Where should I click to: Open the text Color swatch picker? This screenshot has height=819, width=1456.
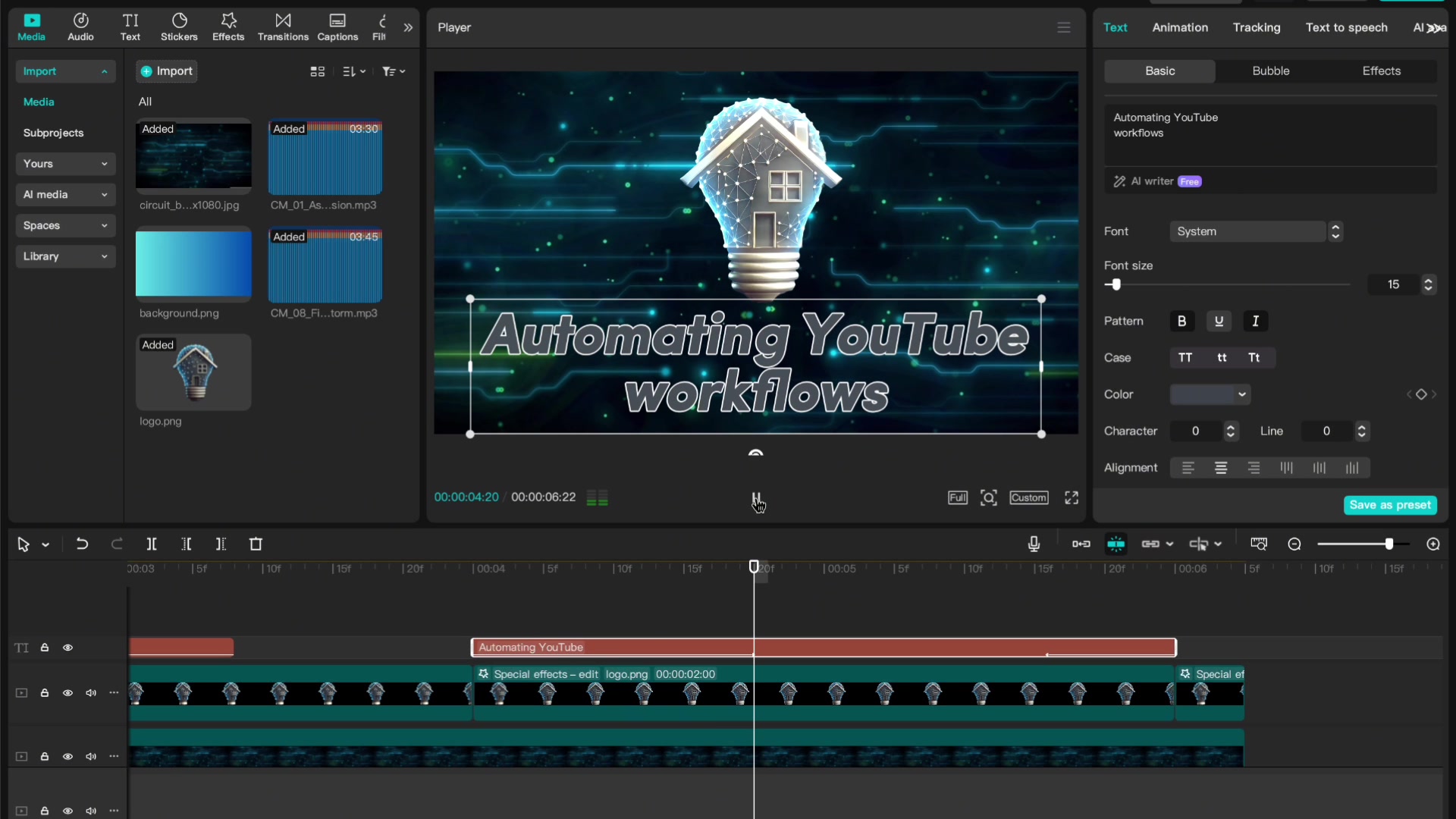[x=1210, y=394]
